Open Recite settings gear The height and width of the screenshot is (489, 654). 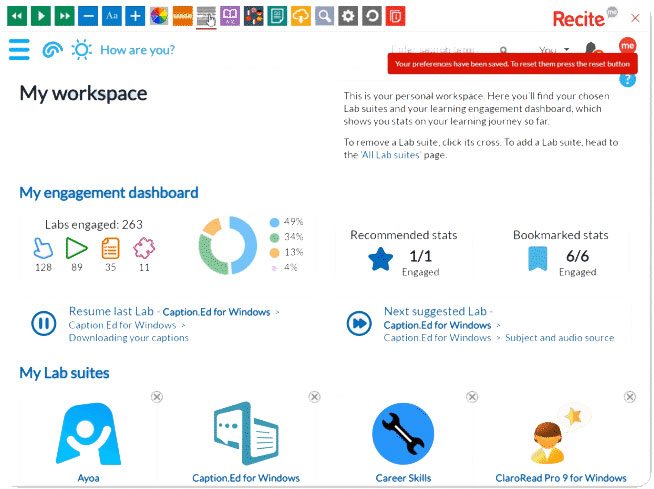[348, 16]
